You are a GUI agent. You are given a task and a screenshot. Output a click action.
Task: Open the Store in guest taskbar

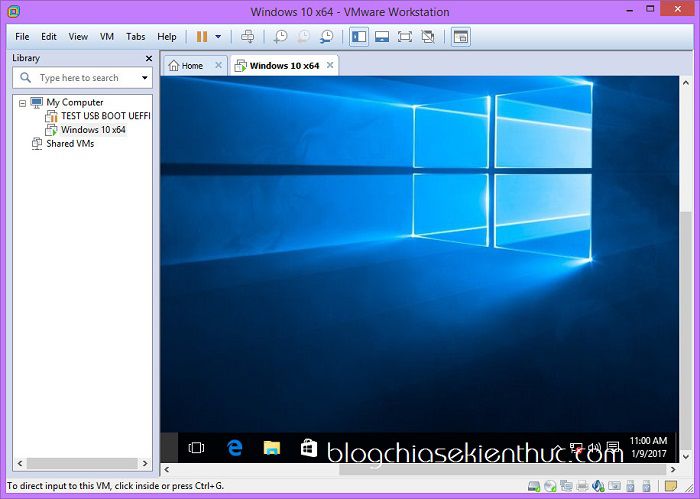(308, 447)
